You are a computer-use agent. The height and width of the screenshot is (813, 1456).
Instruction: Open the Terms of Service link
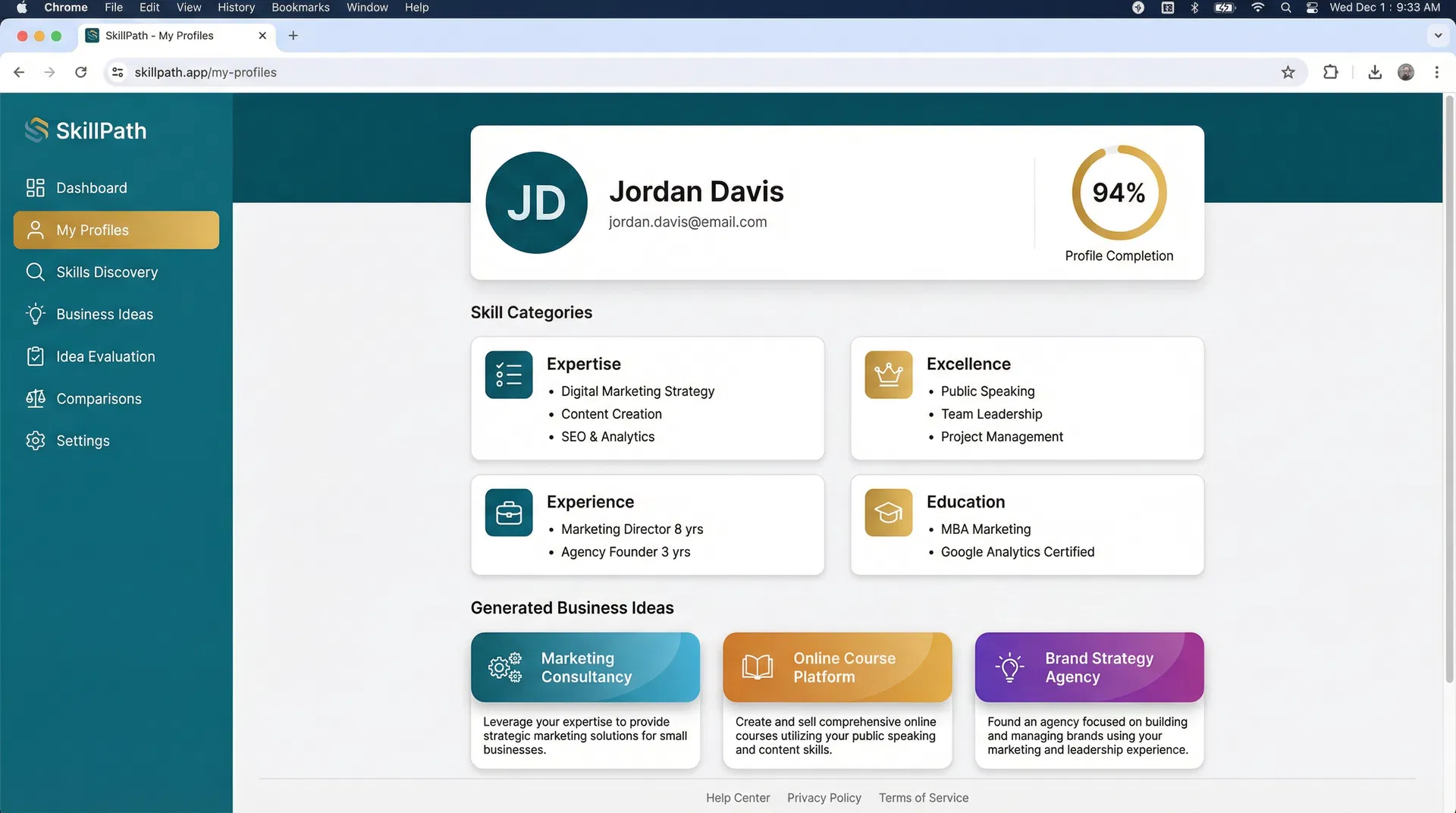tap(923, 797)
